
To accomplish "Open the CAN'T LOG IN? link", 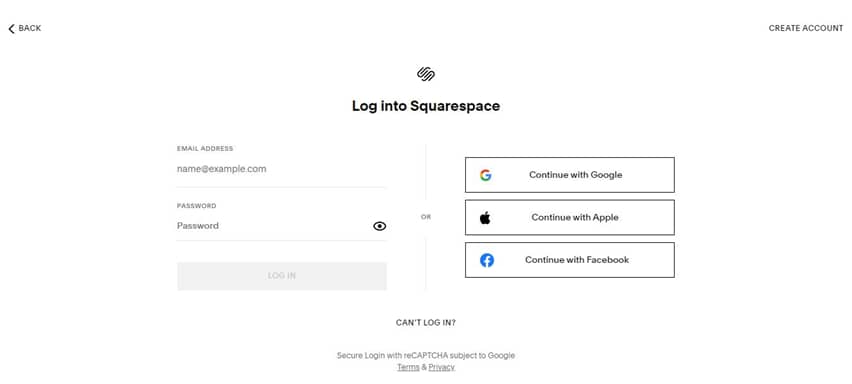I will (426, 323).
